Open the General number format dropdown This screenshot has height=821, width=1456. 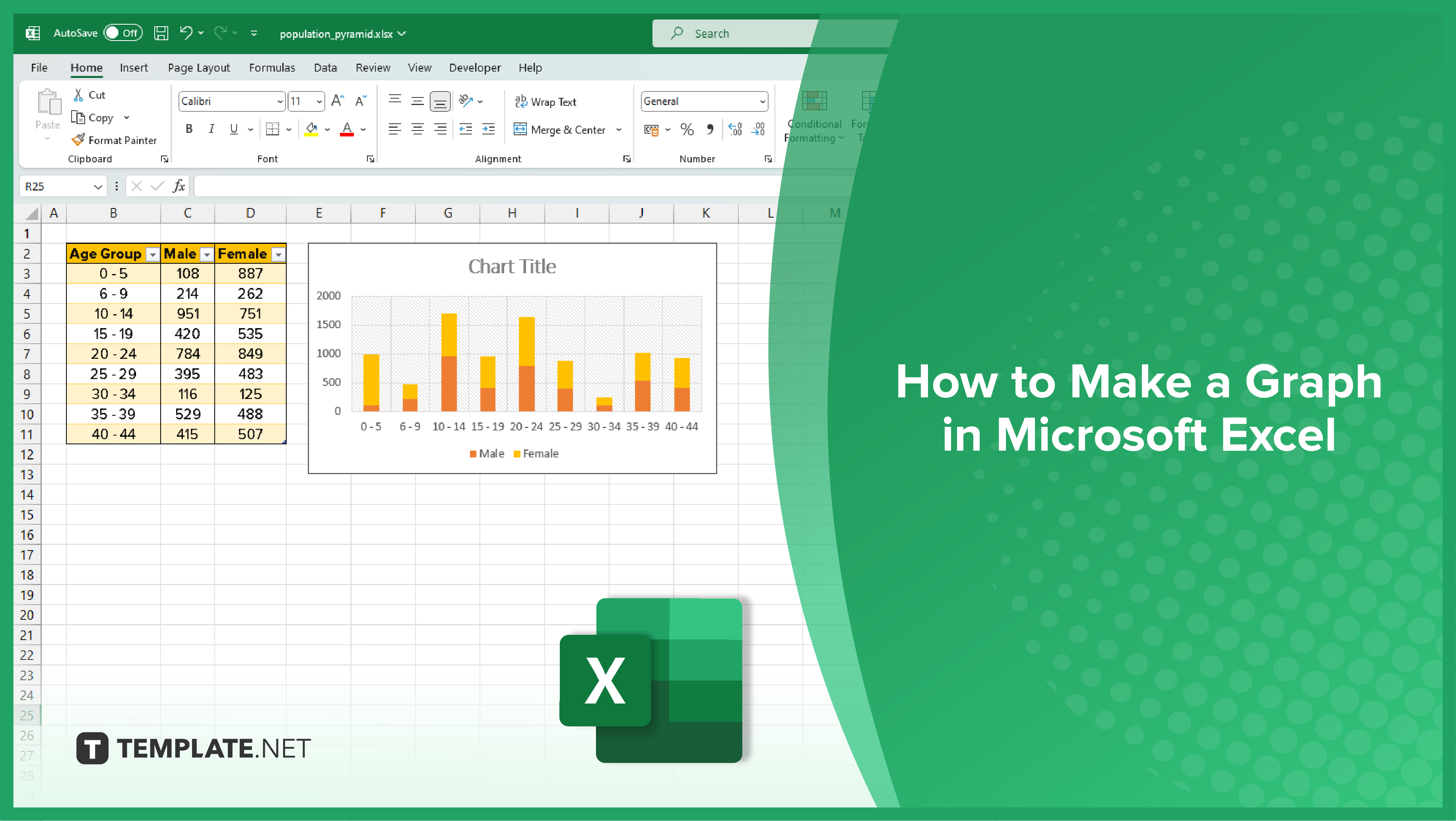tap(763, 102)
